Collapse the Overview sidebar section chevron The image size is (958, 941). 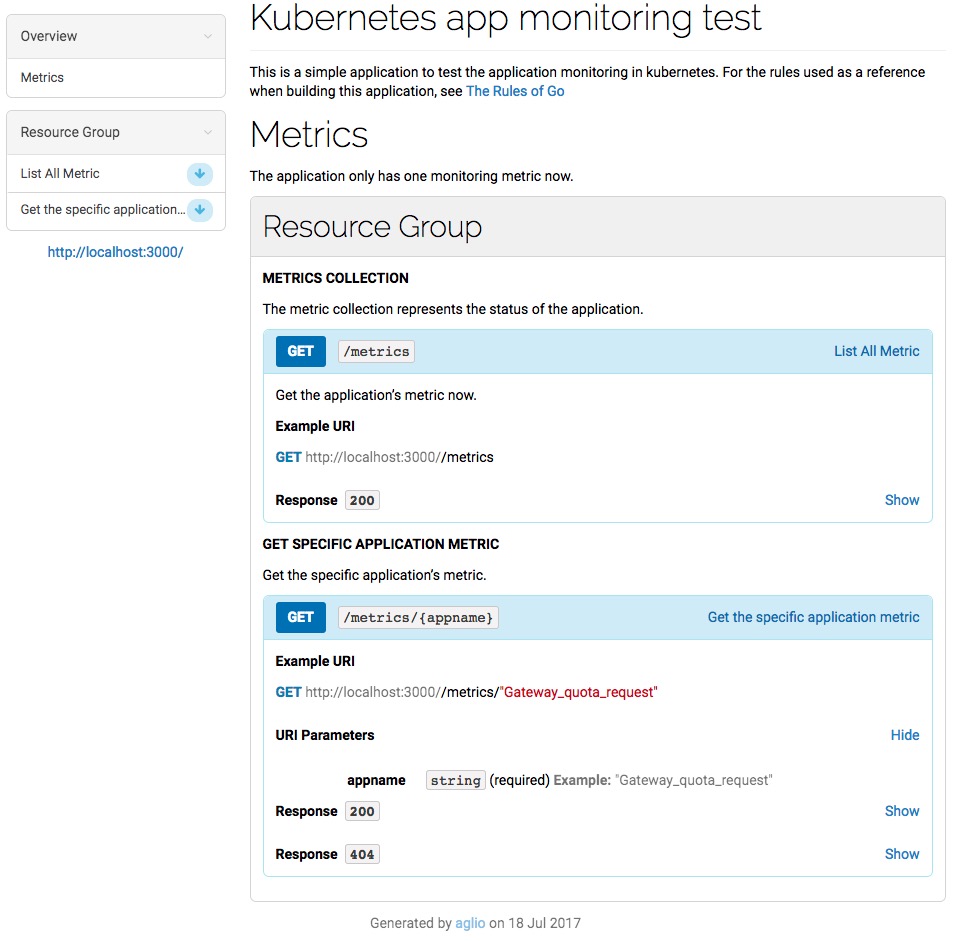pos(207,36)
